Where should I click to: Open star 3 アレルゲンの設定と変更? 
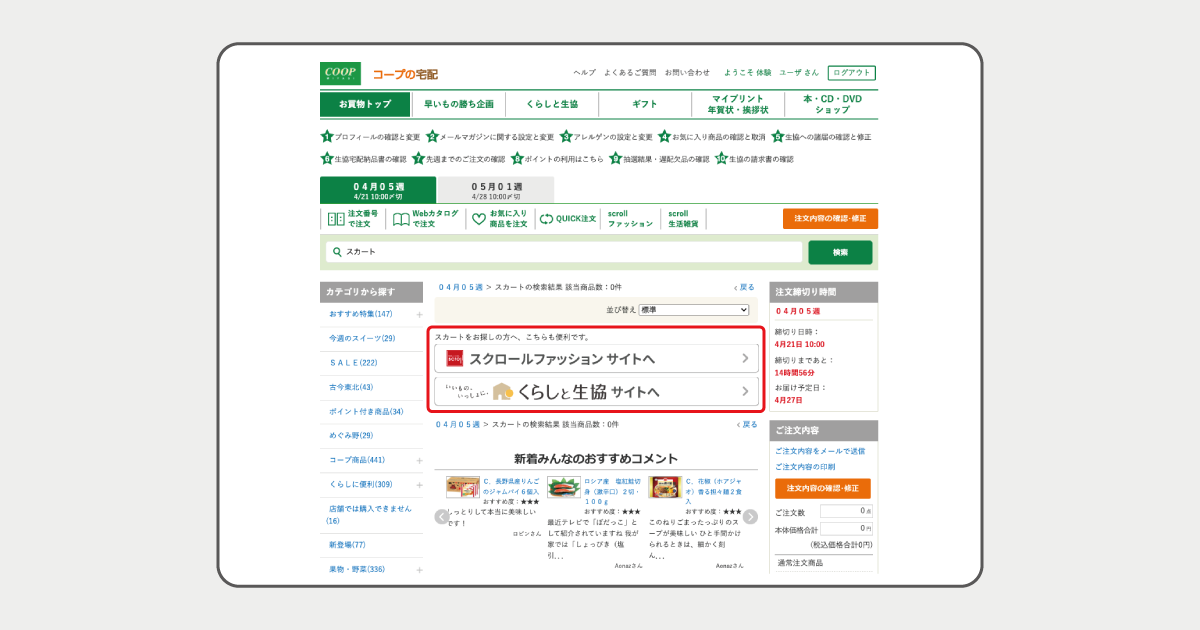click(x=607, y=137)
